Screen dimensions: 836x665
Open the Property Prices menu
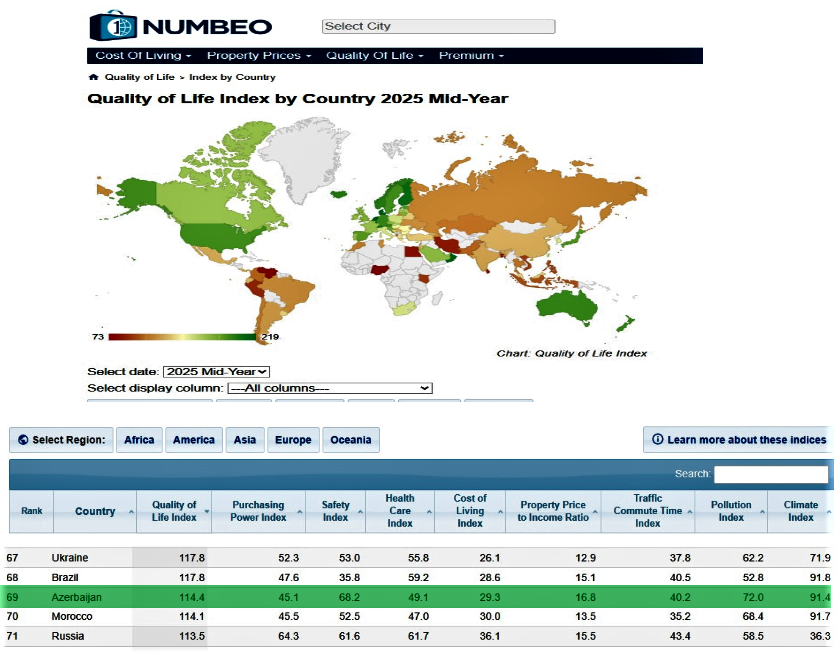(259, 56)
